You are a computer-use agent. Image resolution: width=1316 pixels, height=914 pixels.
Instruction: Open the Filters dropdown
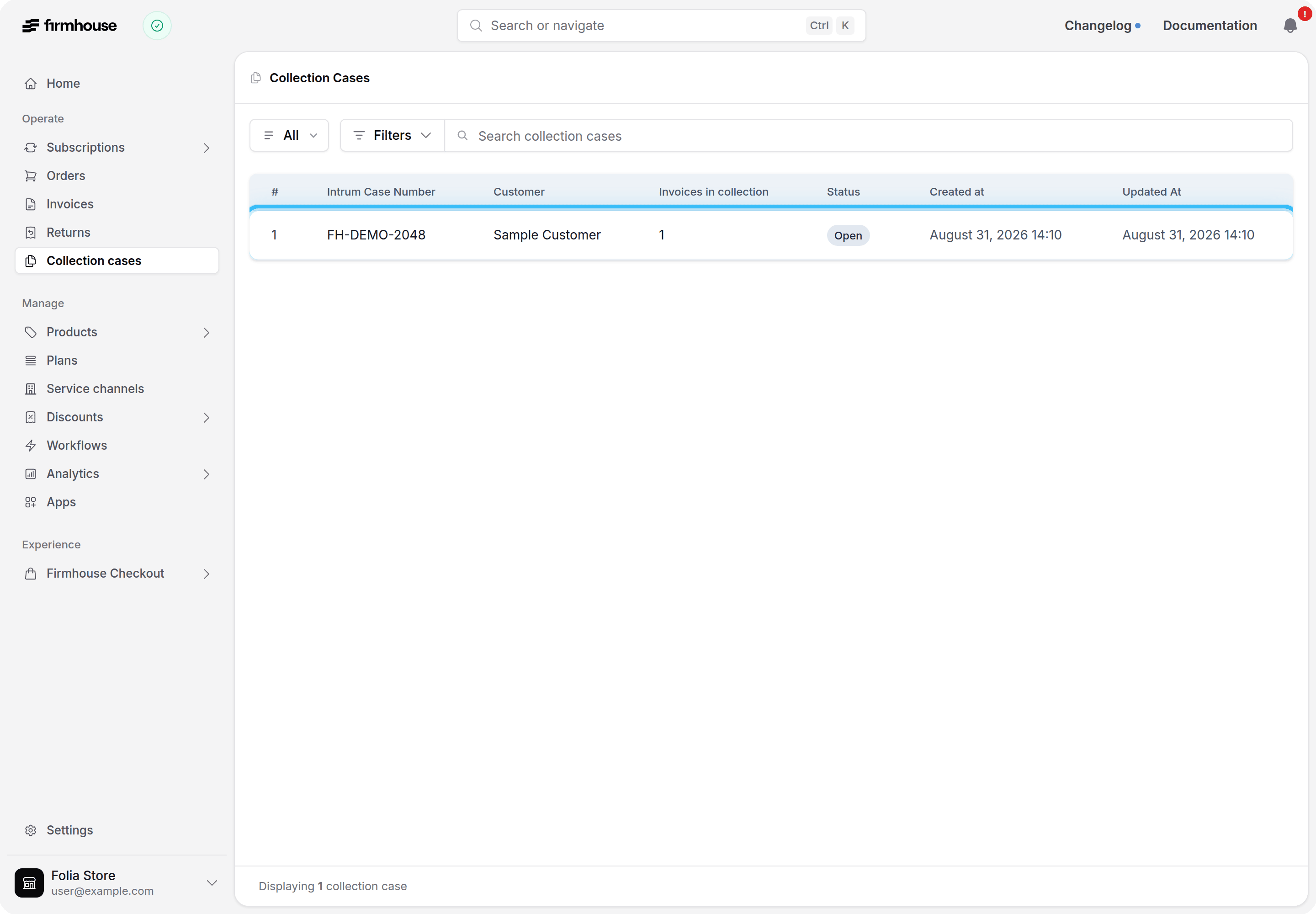pyautogui.click(x=392, y=136)
